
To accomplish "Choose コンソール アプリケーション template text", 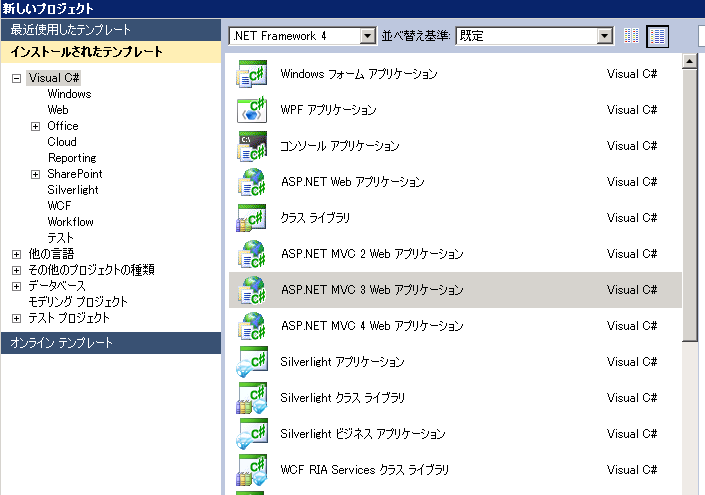I will pyautogui.click(x=339, y=146).
